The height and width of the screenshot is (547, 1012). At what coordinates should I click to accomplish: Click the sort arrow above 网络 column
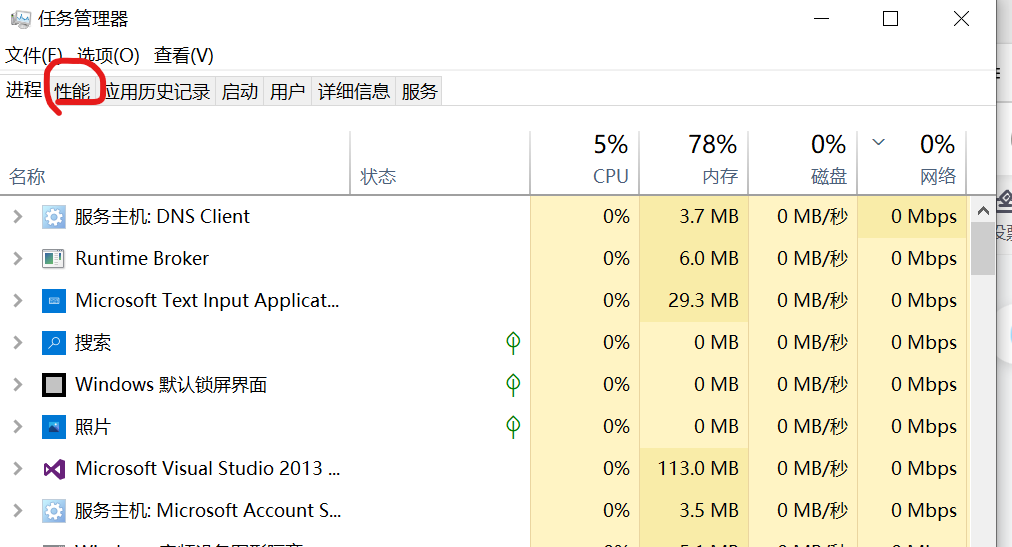(x=878, y=142)
